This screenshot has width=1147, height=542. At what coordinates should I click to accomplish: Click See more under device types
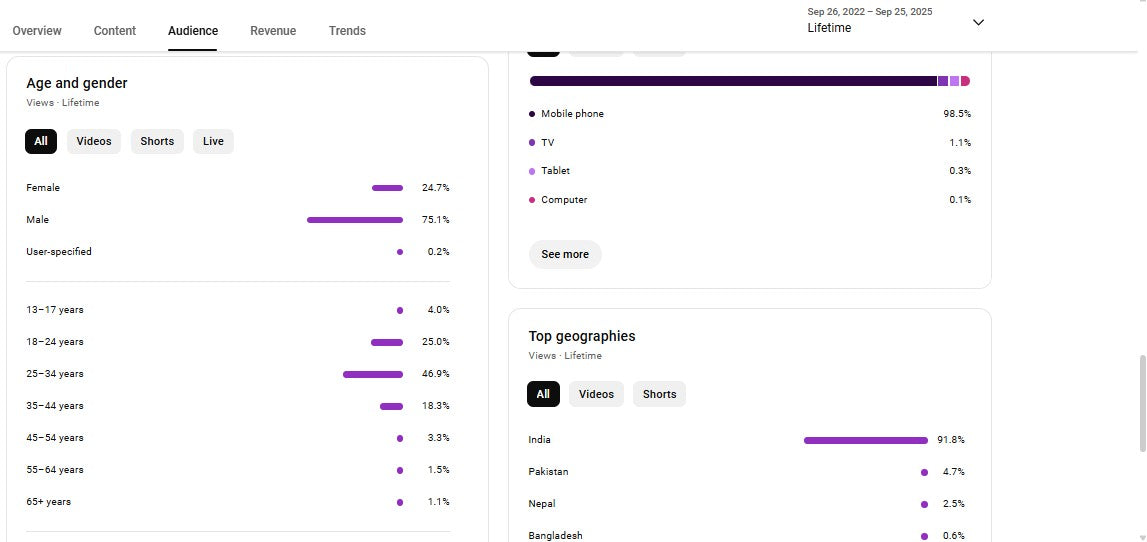(565, 254)
